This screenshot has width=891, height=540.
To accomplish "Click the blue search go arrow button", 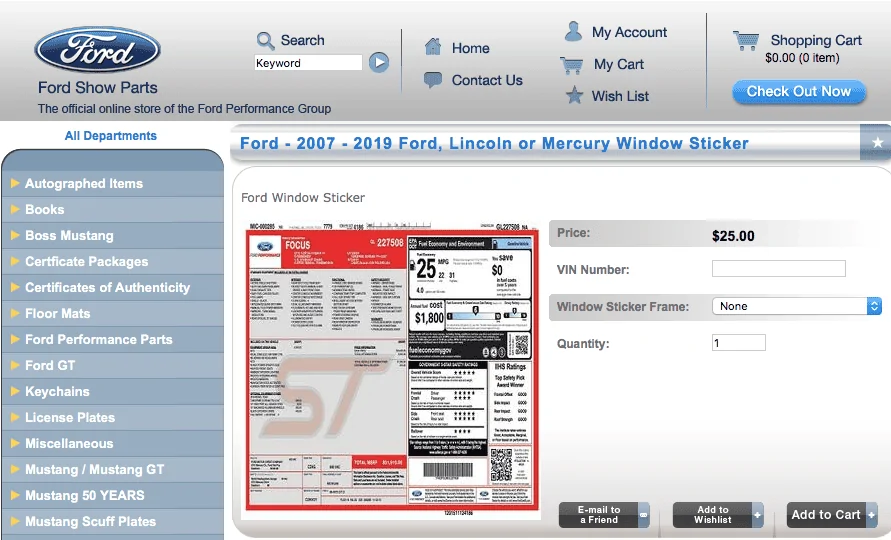I will (x=379, y=62).
